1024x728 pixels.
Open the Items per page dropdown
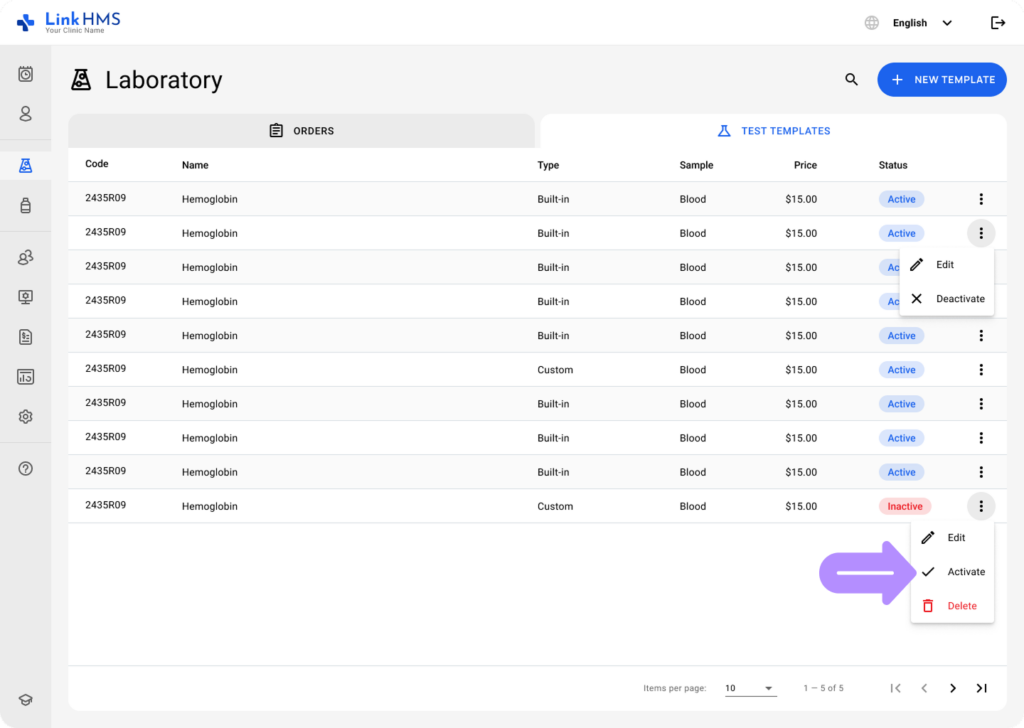750,688
